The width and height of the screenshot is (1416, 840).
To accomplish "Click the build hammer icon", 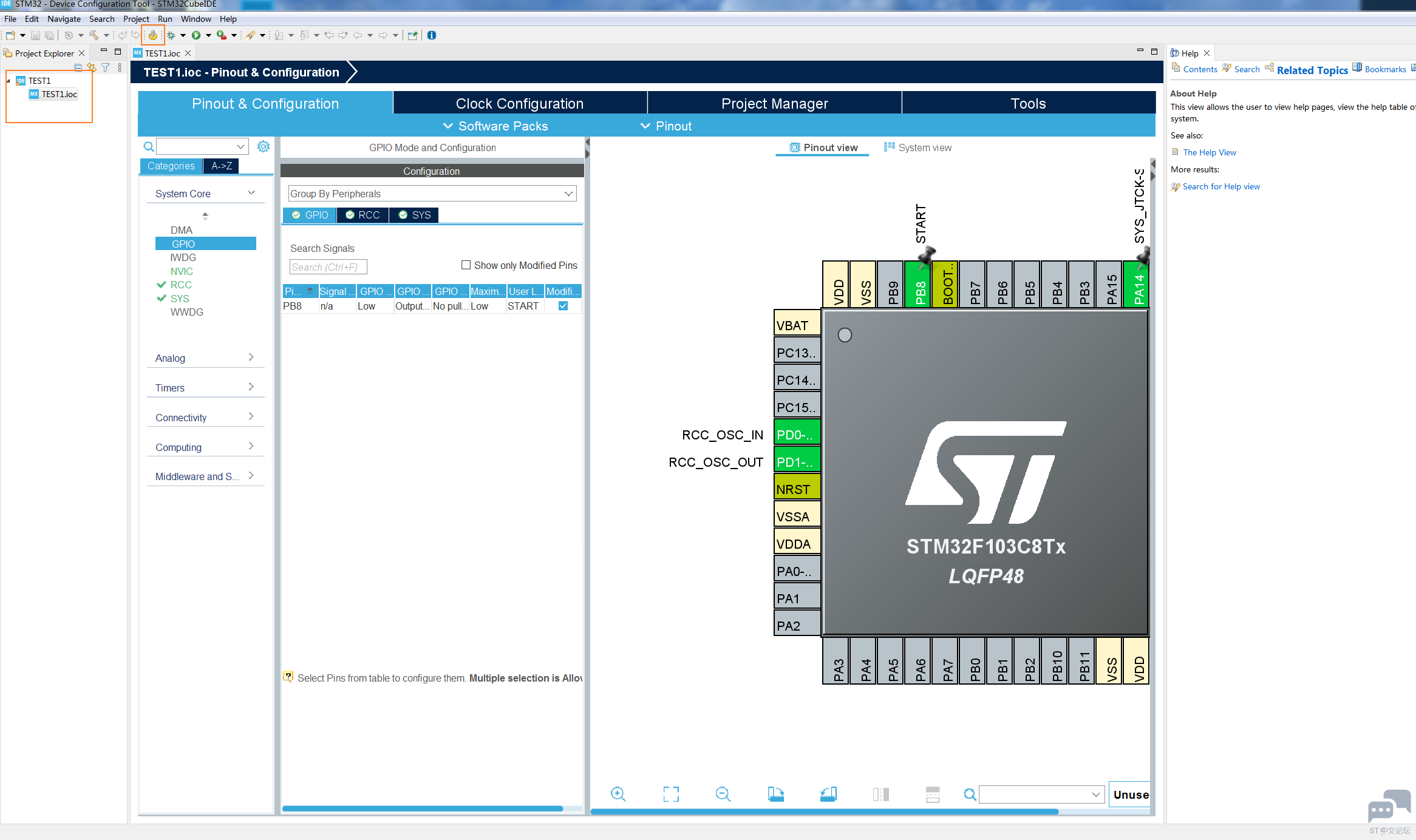I will pyautogui.click(x=94, y=35).
